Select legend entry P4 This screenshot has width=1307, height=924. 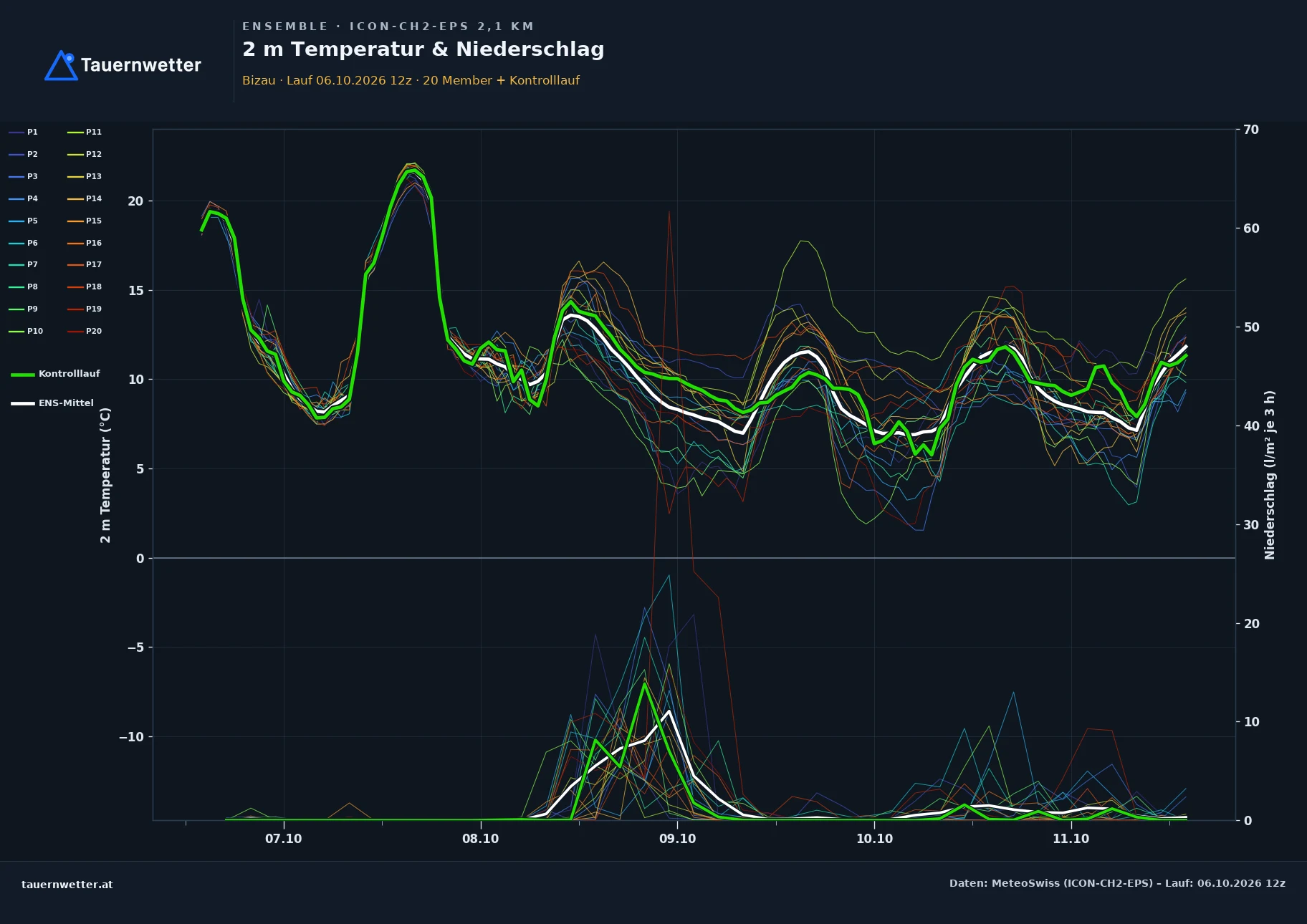(24, 199)
